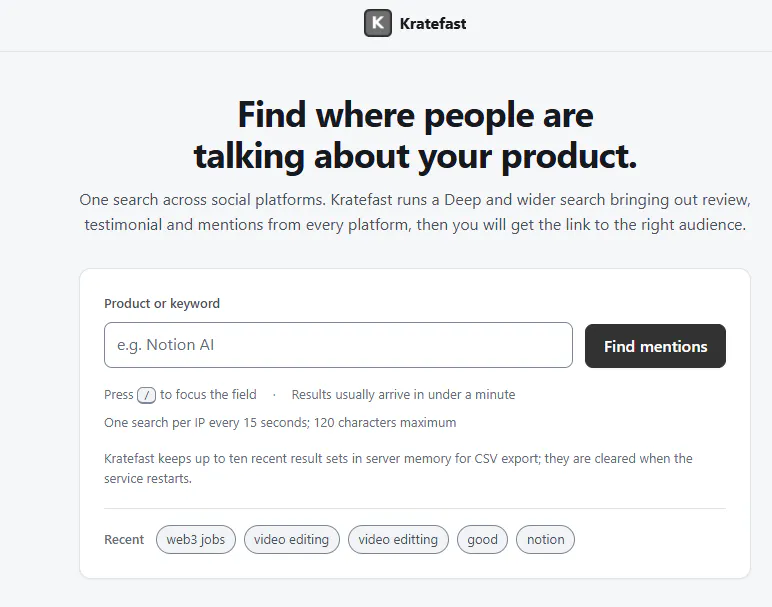This screenshot has height=607, width=772.
Task: Click the 'Find where people are' headline
Action: [x=416, y=135]
